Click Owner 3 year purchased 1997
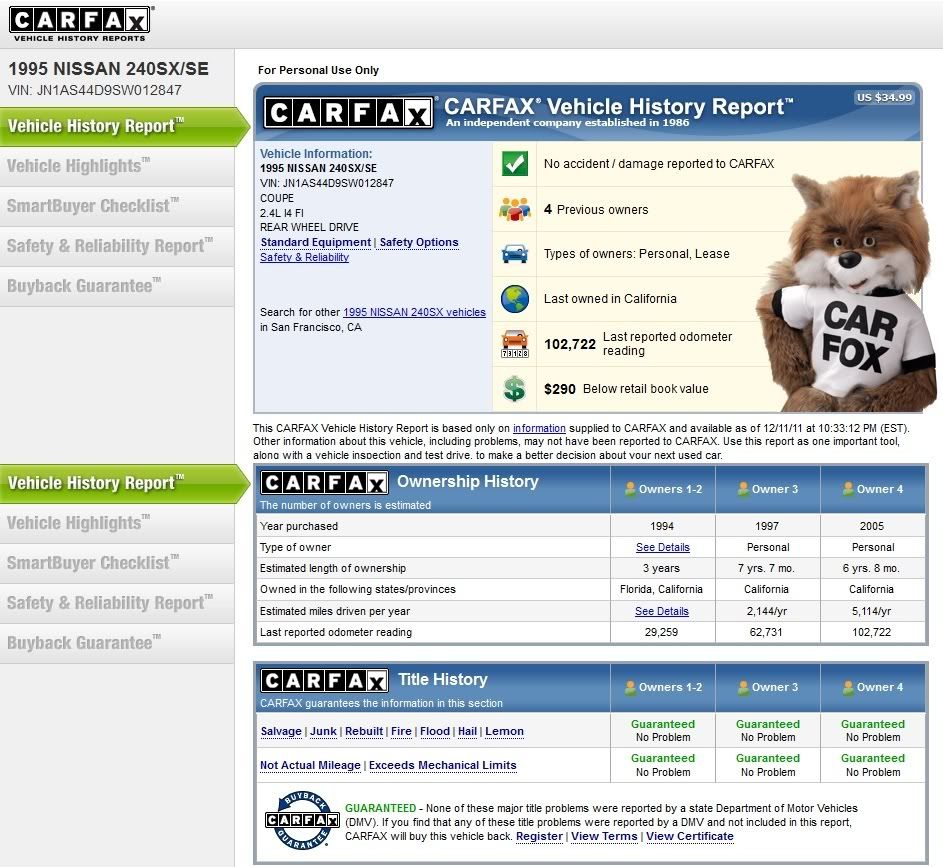 click(x=767, y=526)
